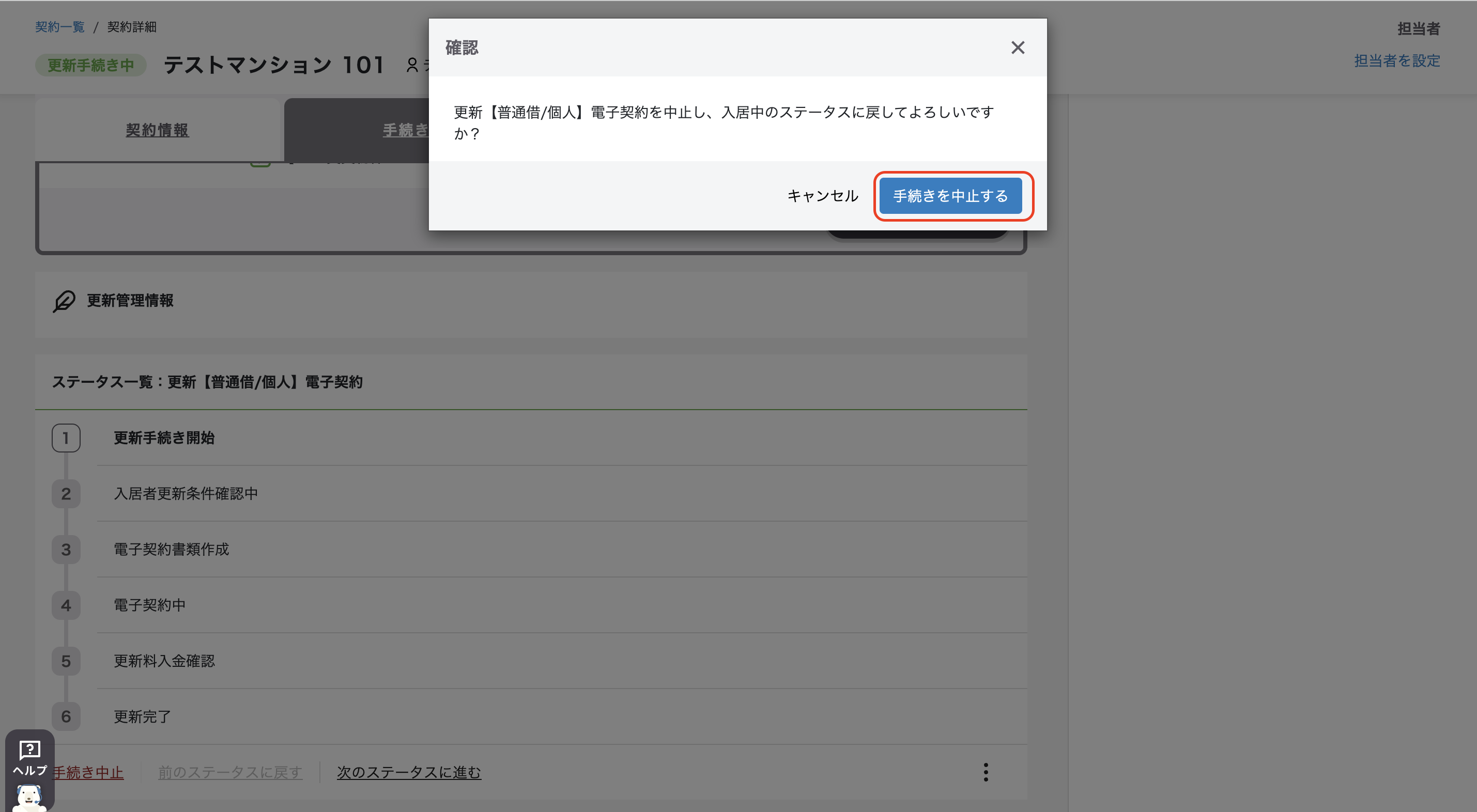Click the 更新手続き中 status badge

pos(90,65)
